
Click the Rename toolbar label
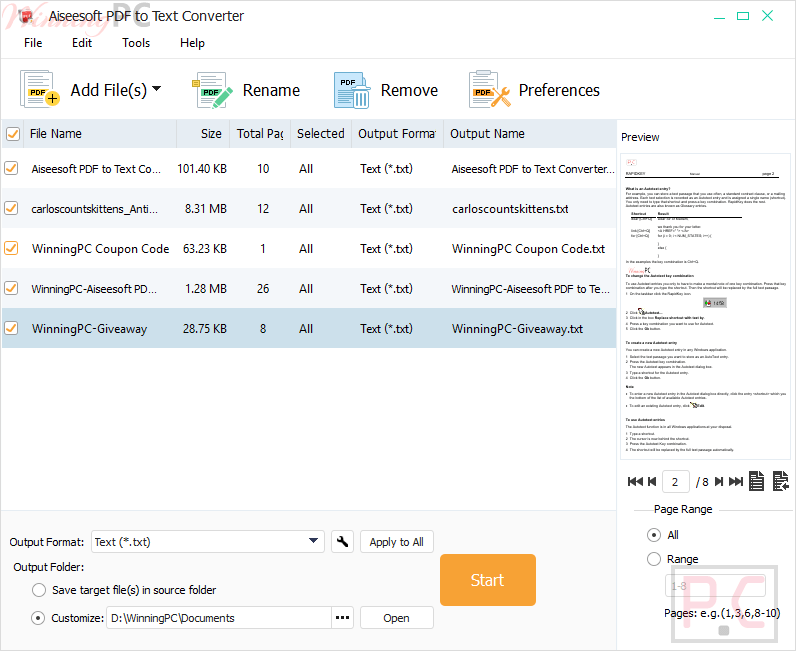(x=271, y=90)
